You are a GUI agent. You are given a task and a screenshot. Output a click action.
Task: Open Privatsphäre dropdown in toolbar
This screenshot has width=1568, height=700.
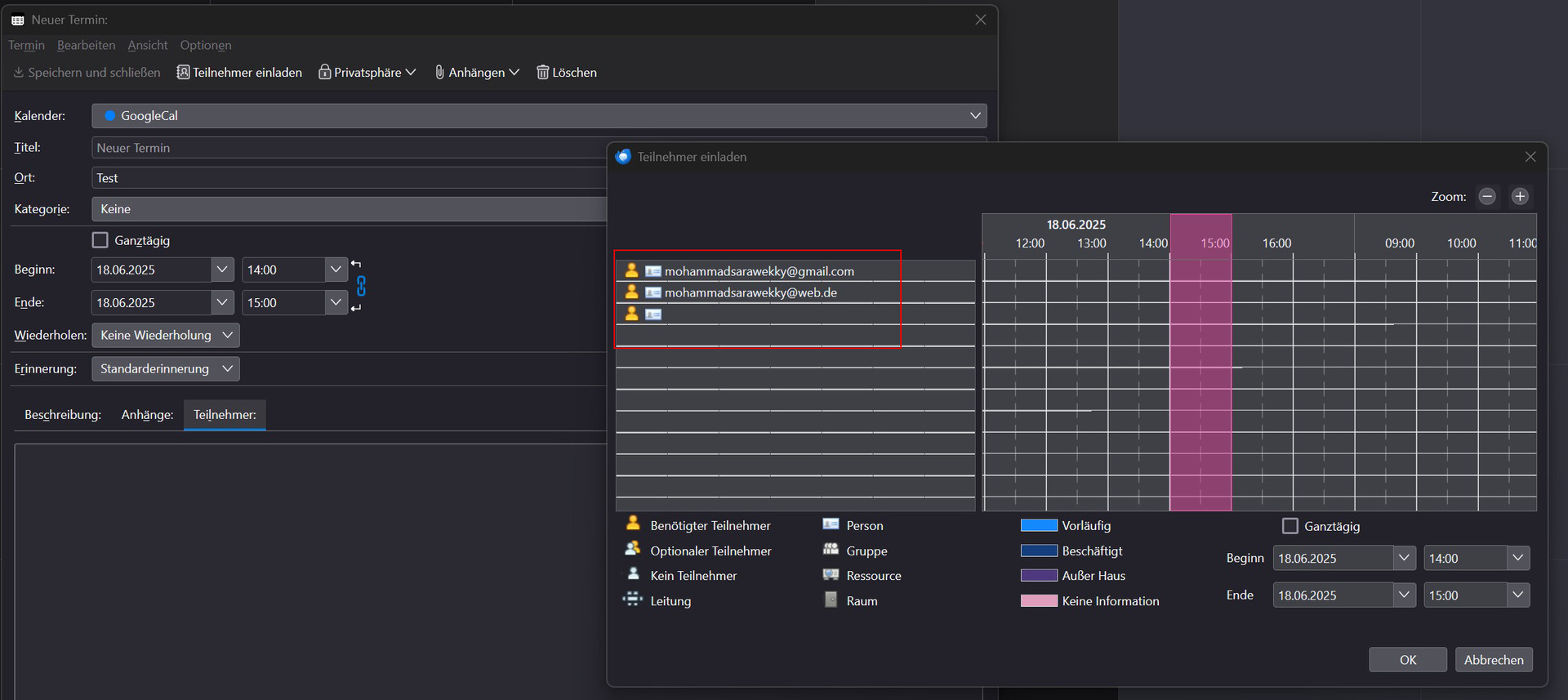367,72
